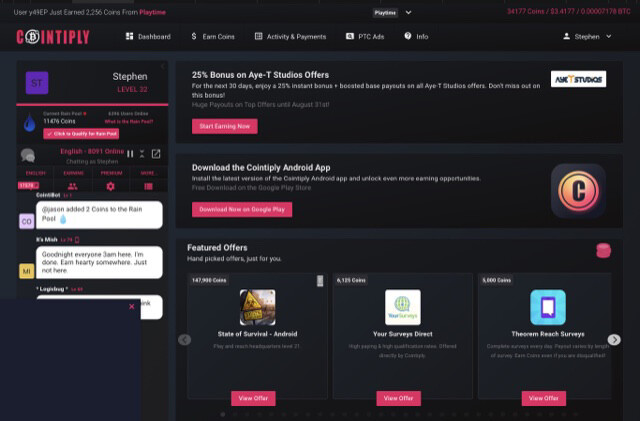640x421 pixels.
Task: Click Download Now on Google Play
Action: click(242, 209)
